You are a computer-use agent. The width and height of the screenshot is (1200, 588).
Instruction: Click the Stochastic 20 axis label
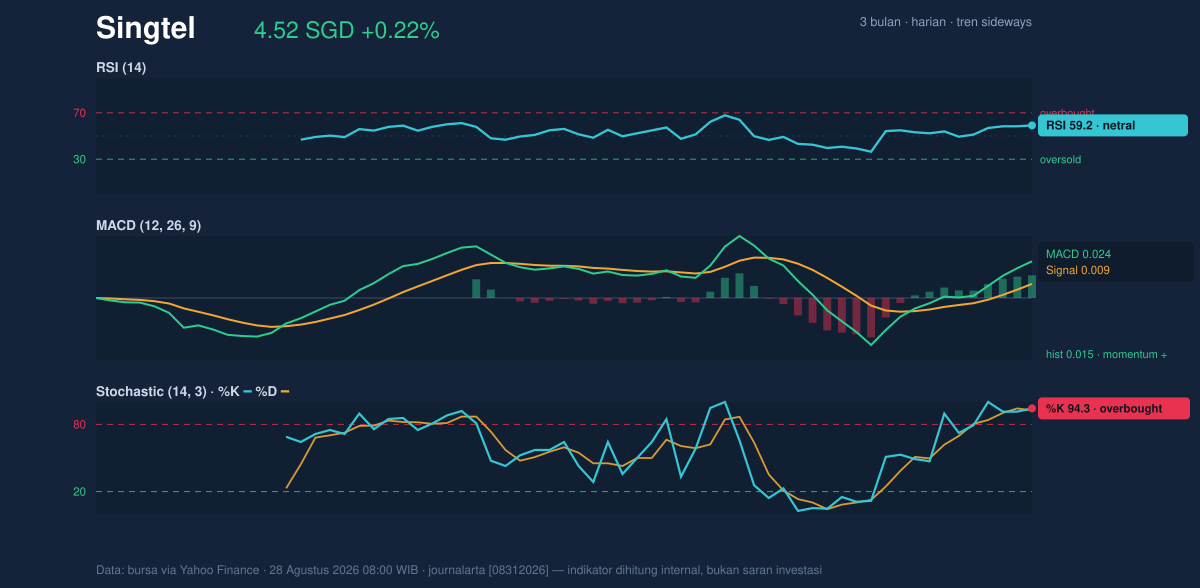click(79, 491)
